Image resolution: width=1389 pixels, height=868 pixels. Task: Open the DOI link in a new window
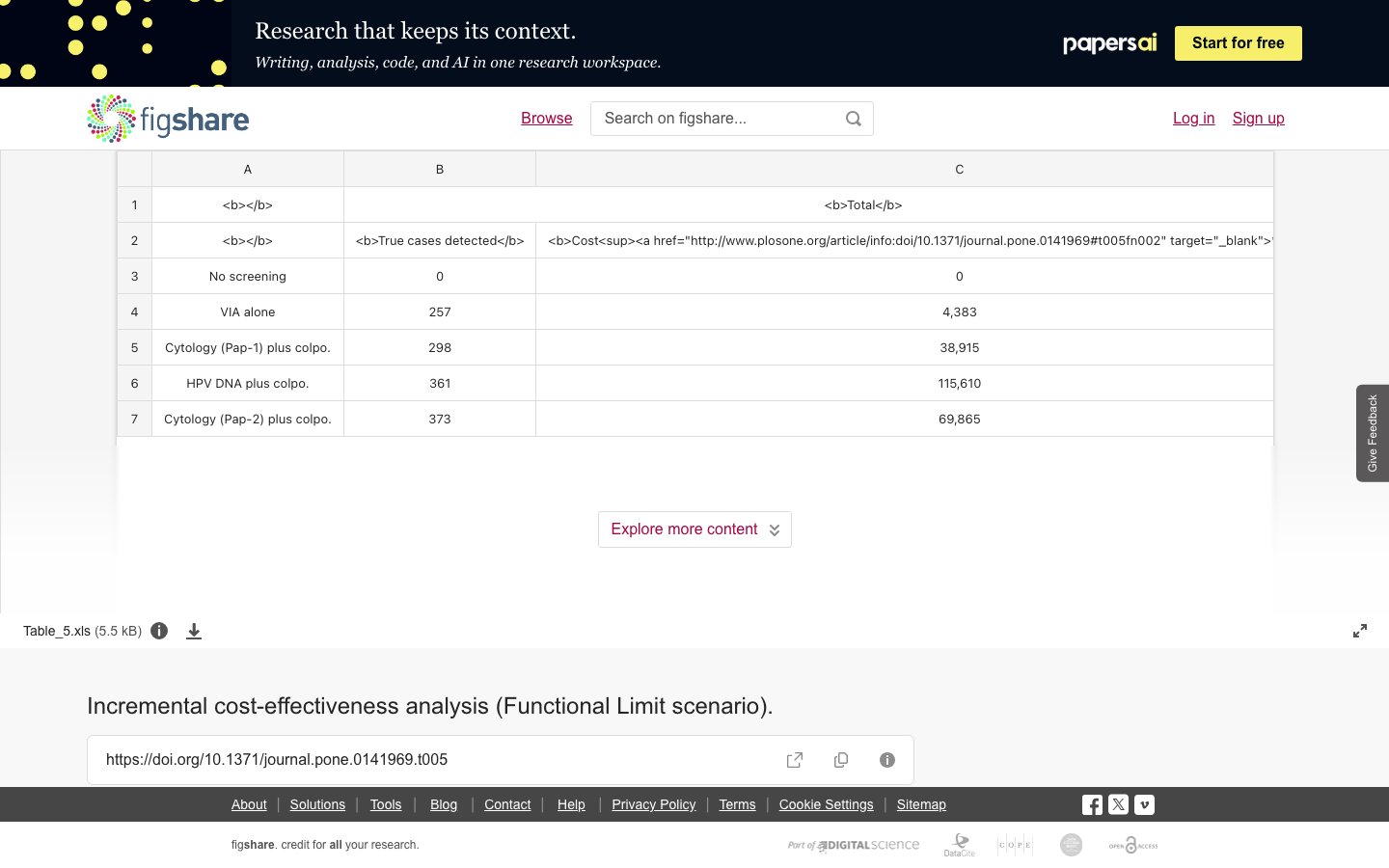[795, 760]
